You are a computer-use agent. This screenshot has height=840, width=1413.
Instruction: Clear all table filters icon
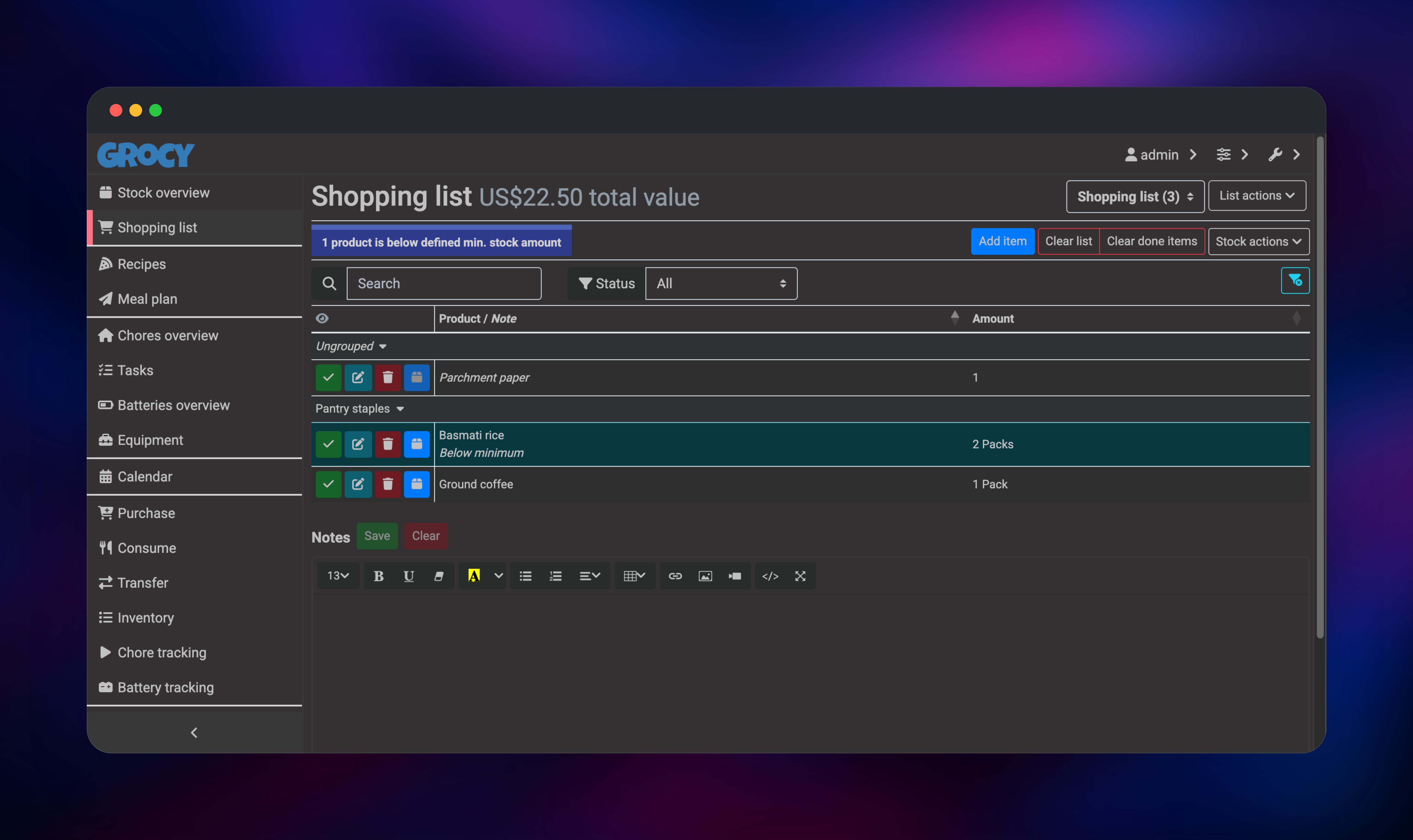pos(1295,281)
